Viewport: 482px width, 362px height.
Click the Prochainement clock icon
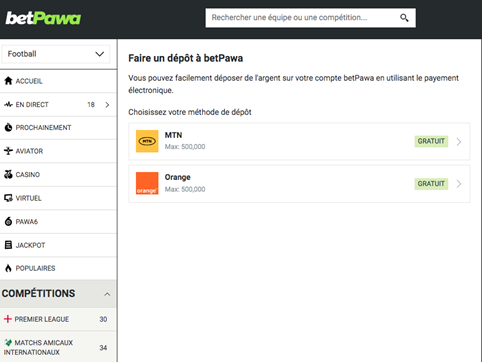8,127
